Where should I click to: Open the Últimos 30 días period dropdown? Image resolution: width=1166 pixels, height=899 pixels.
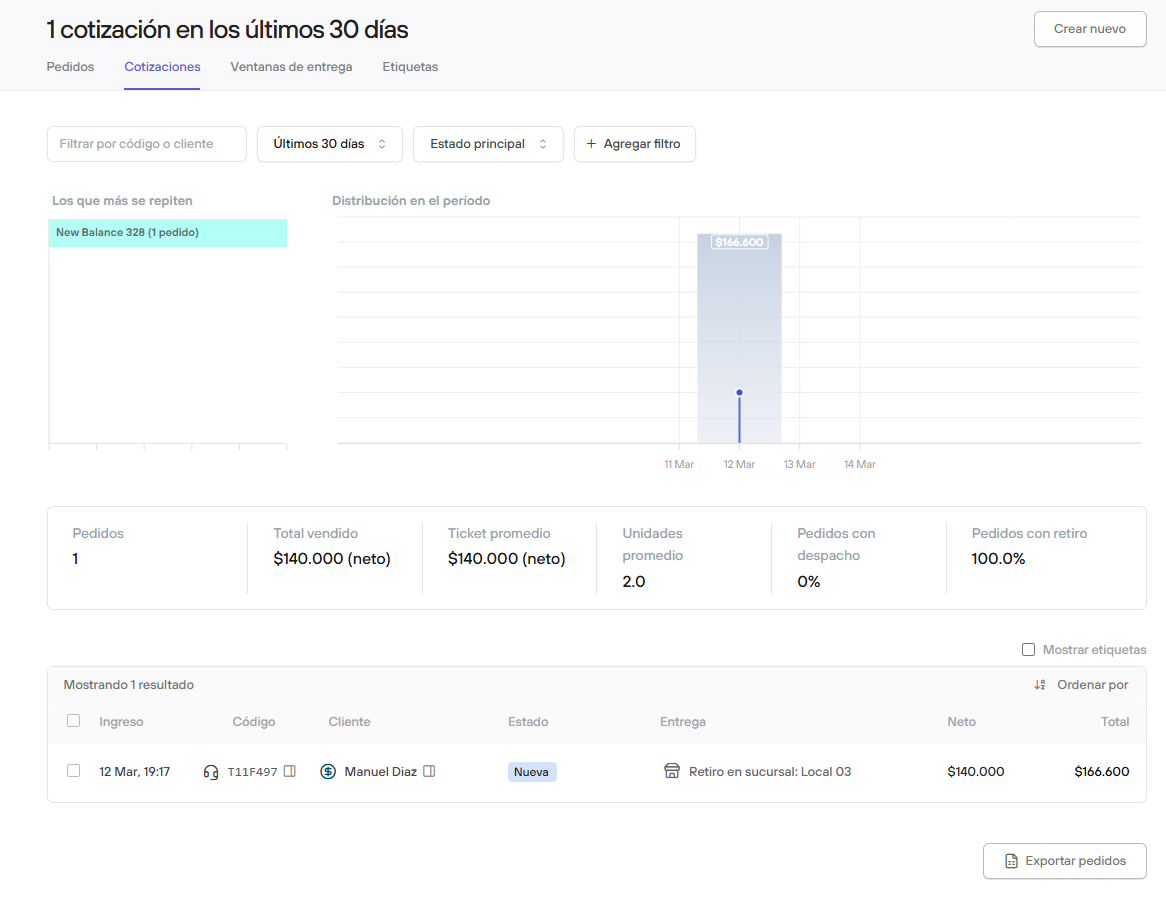pos(329,144)
